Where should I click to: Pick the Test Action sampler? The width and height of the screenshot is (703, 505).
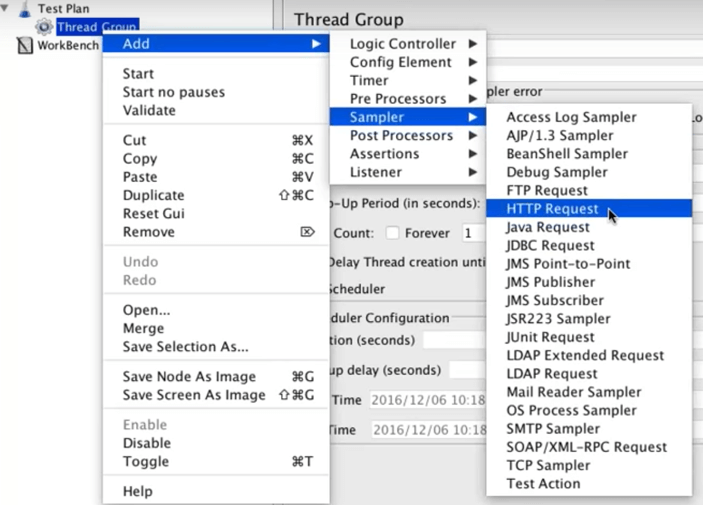(x=543, y=483)
